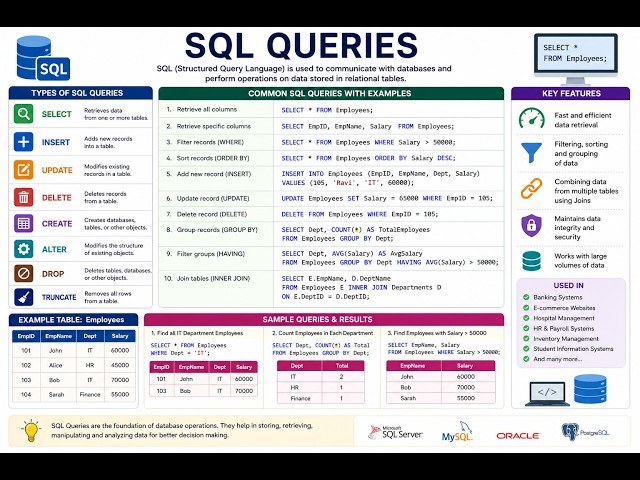Click the speedometer fast retrieval icon
Viewport: 640px width, 480px height.
pyautogui.click(x=531, y=119)
